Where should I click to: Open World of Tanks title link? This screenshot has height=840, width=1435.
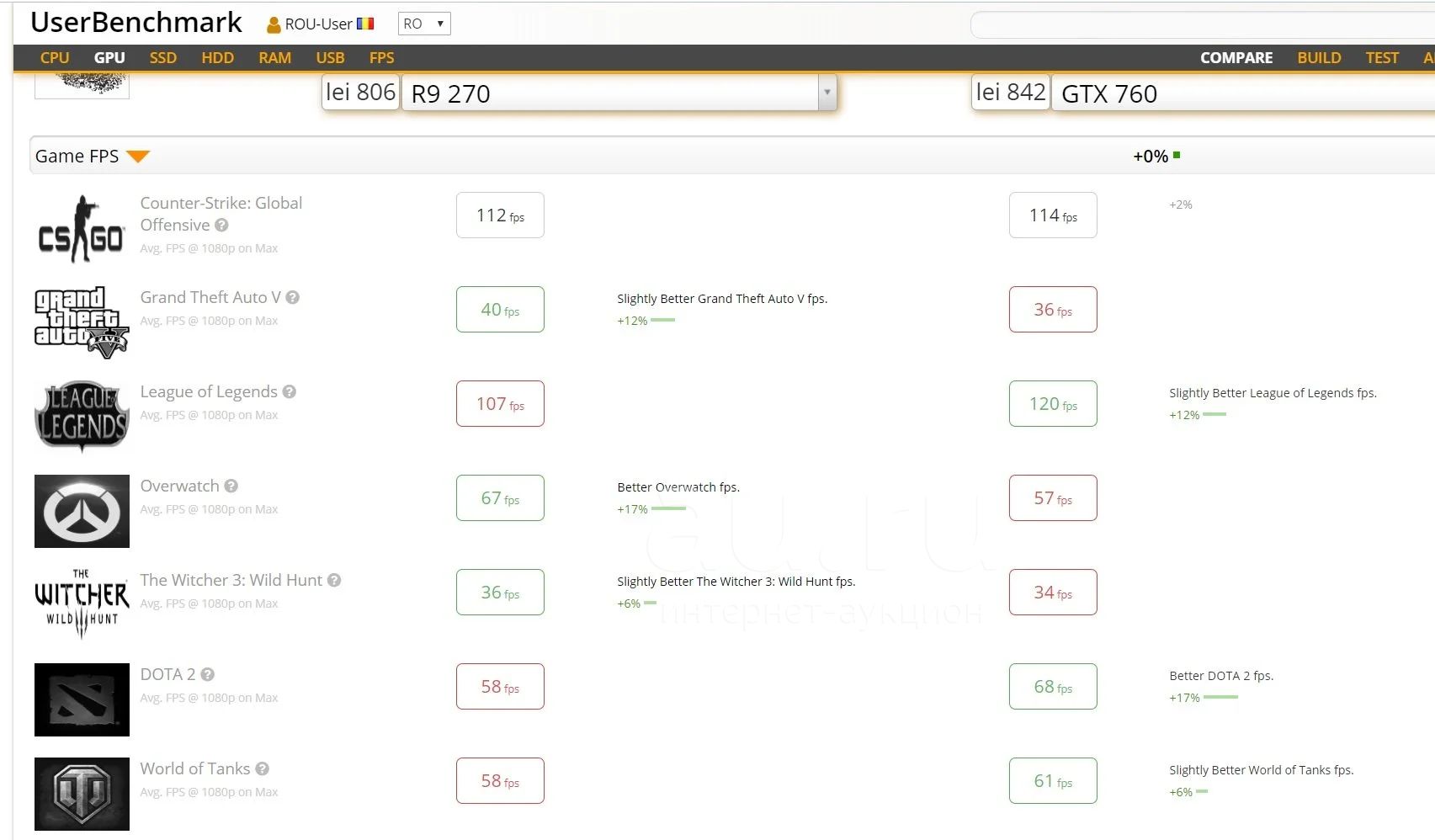195,768
